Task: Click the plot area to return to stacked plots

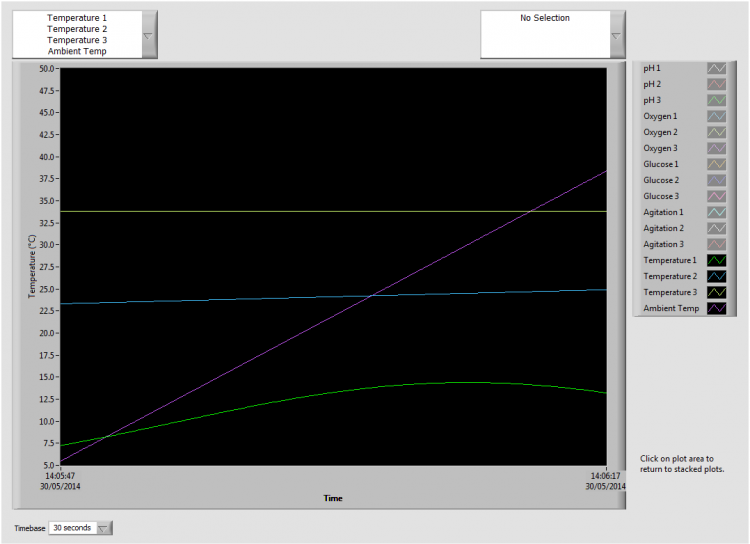Action: (333, 266)
